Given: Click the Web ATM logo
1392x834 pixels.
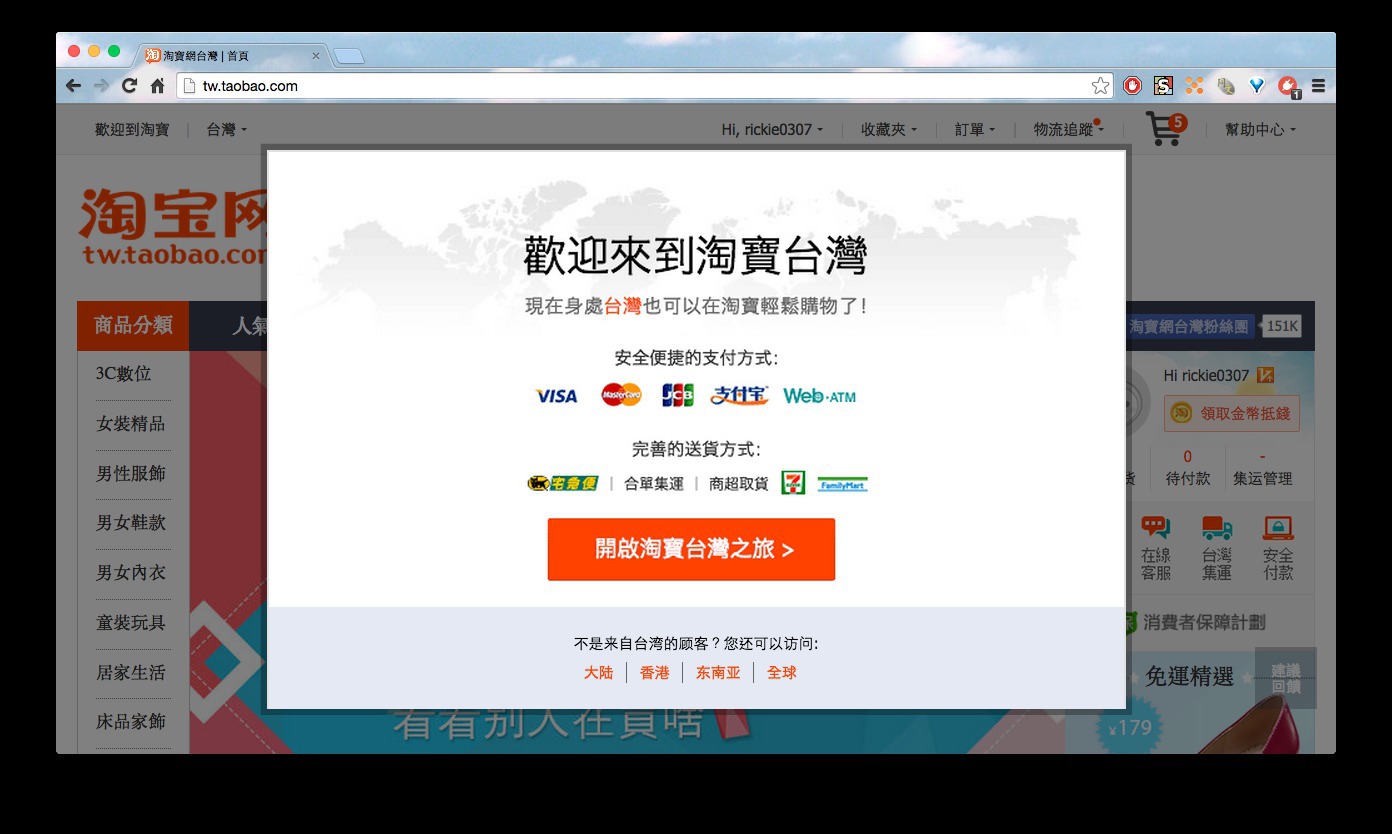Looking at the screenshot, I should [x=820, y=396].
